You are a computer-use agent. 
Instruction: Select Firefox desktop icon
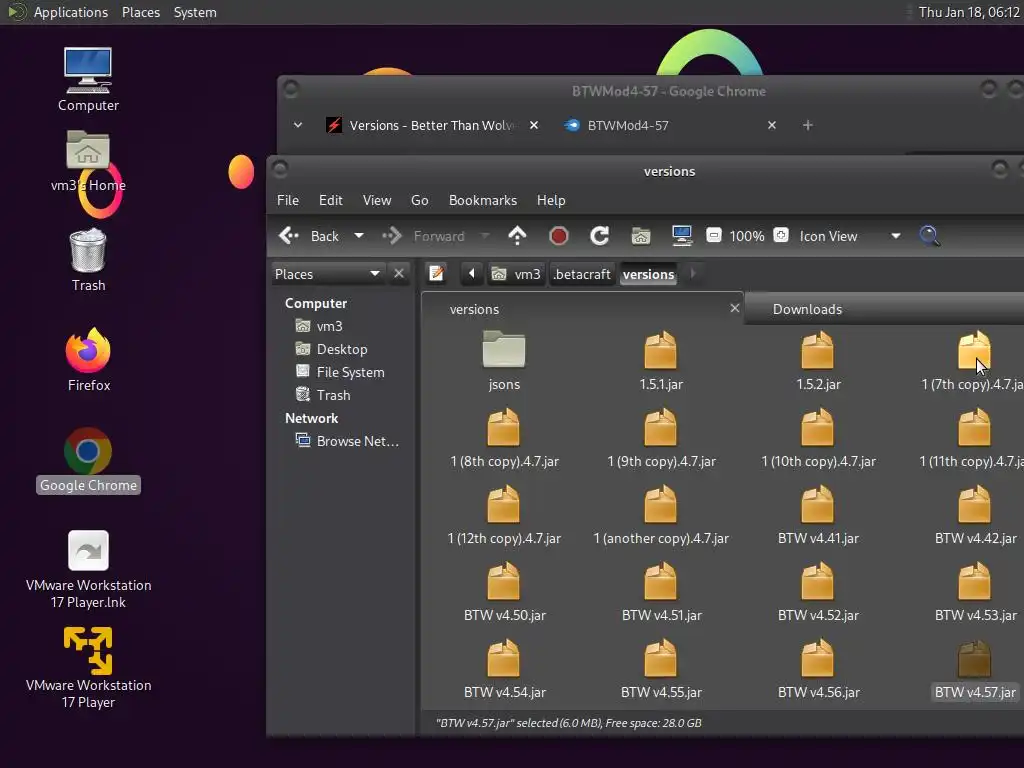point(89,360)
